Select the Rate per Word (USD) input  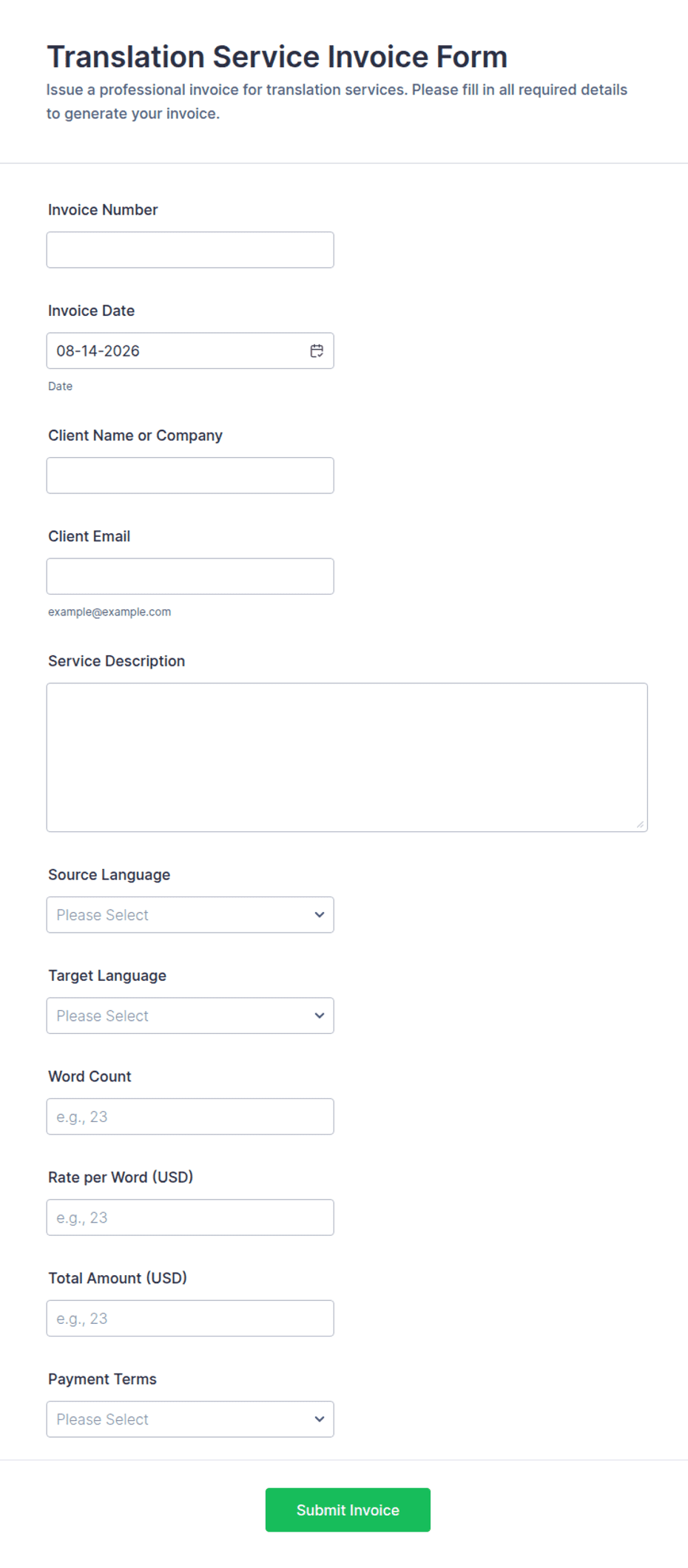(x=190, y=1217)
